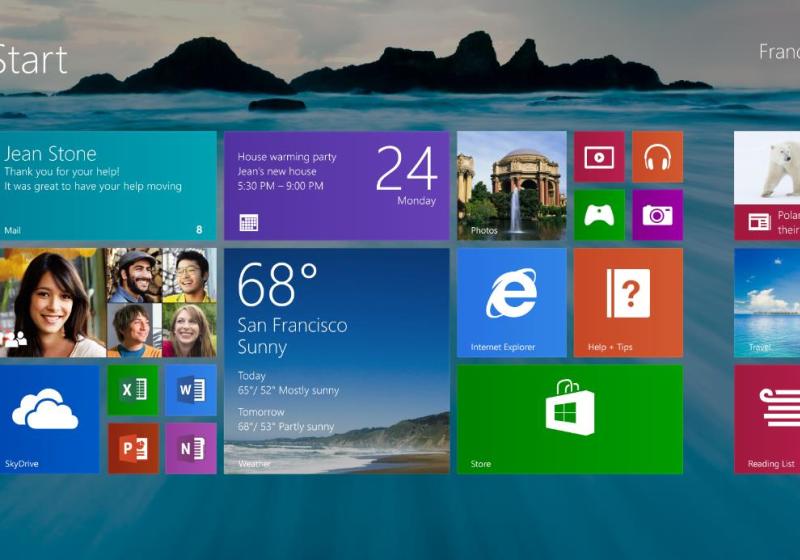Open the Calendar tile showing 24 Monday
The height and width of the screenshot is (560, 800).
click(337, 186)
